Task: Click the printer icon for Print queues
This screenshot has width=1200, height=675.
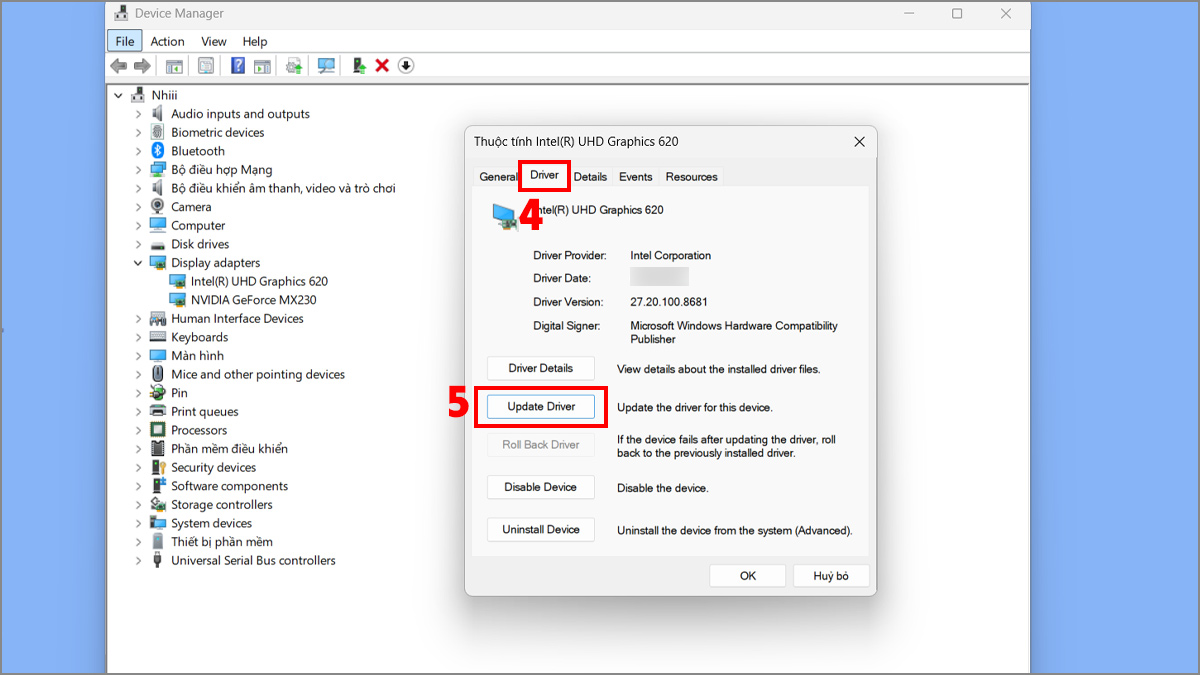Action: (158, 411)
